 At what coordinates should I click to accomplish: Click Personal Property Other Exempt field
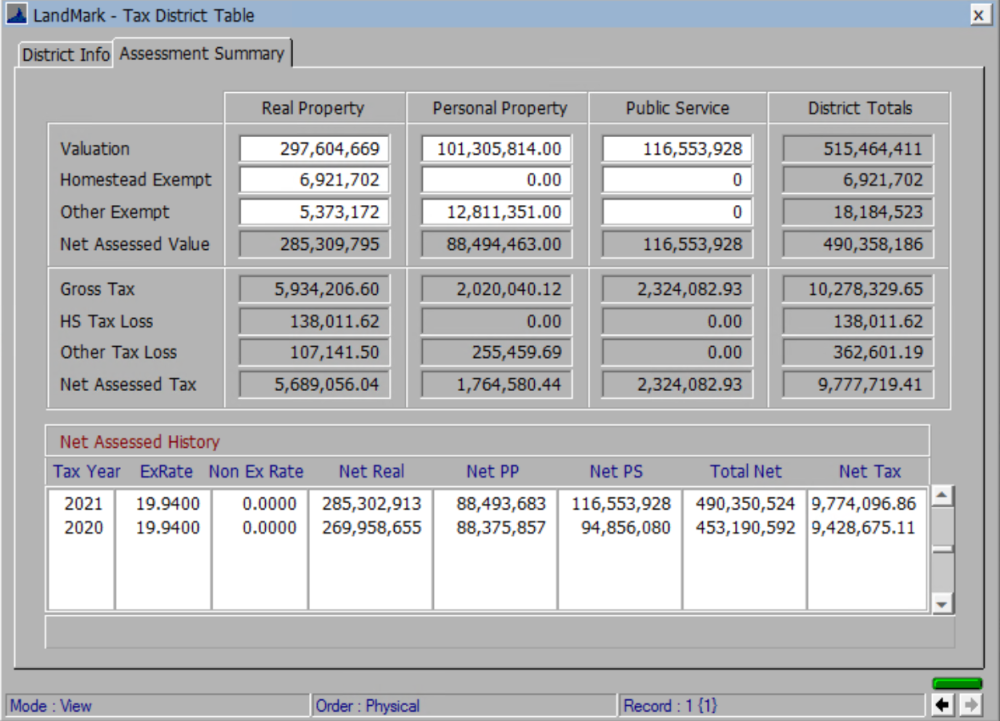click(x=496, y=212)
